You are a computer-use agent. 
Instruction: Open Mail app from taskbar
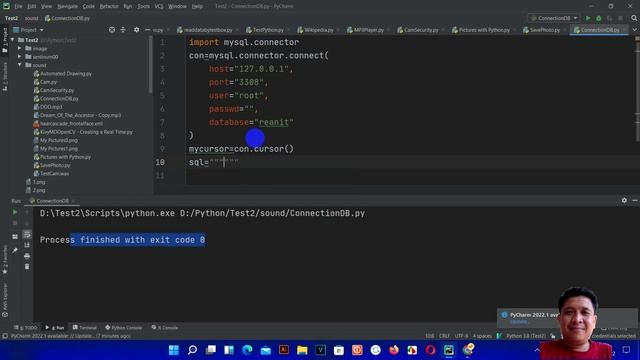265,350
